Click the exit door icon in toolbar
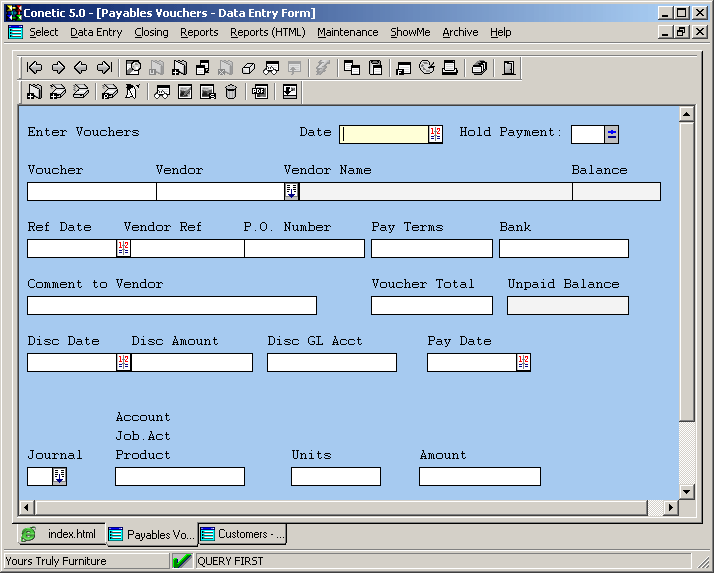 pyautogui.click(x=509, y=68)
